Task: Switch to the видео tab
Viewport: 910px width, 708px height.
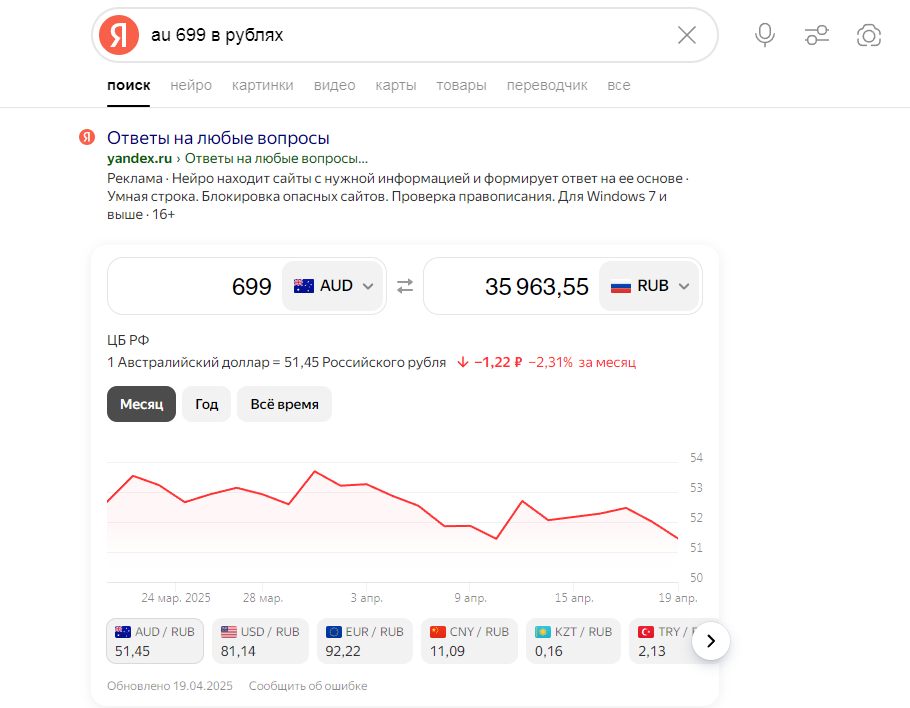Action: click(x=334, y=85)
